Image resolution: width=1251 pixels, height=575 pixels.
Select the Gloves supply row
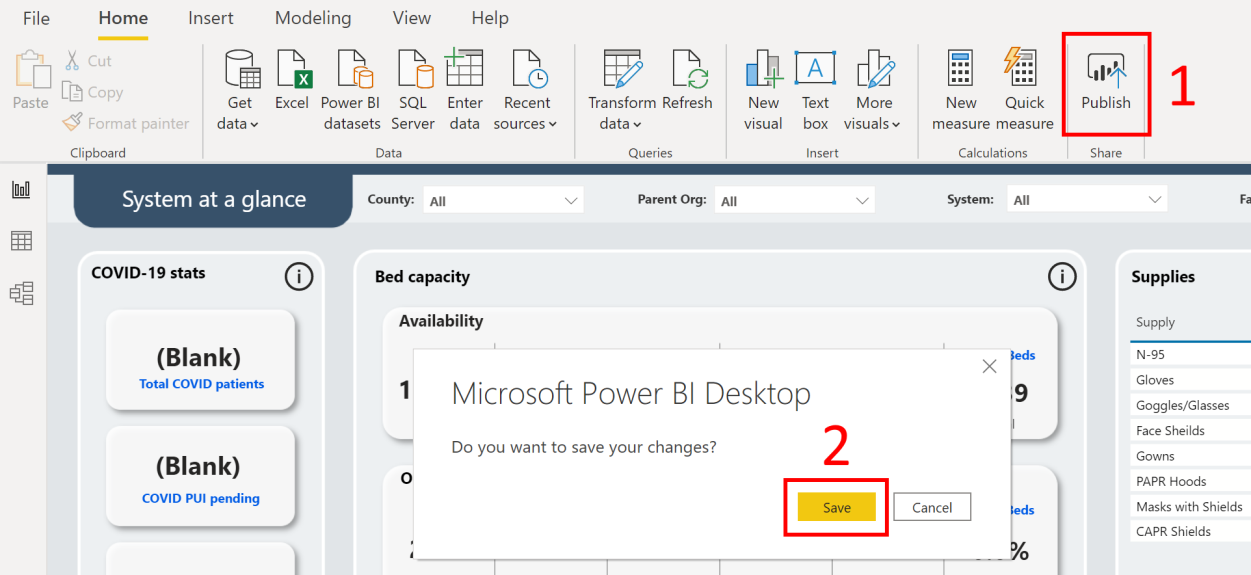[1191, 380]
